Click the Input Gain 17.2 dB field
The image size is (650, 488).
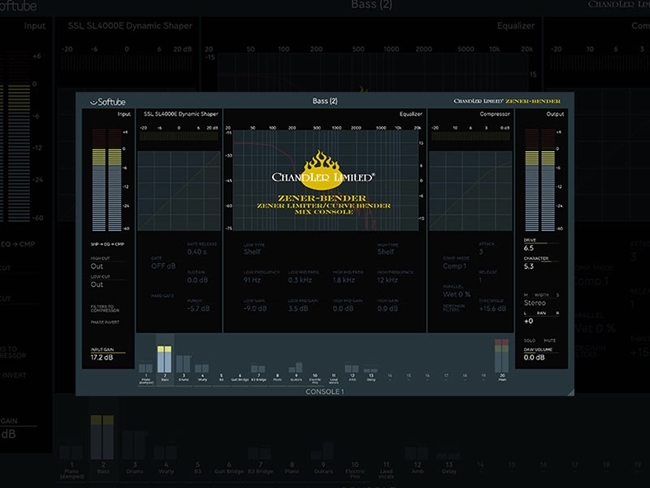(104, 357)
